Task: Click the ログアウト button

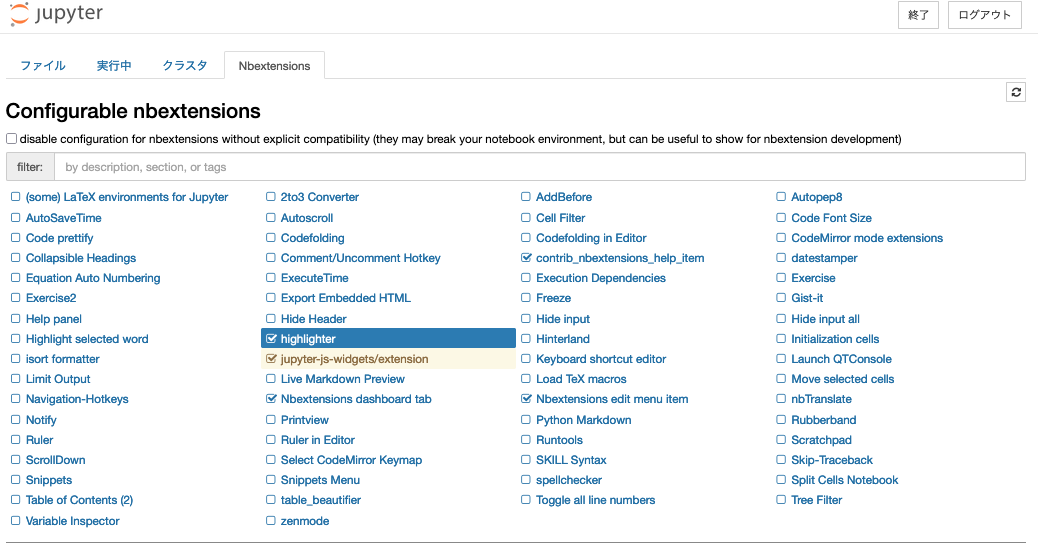Action: [984, 15]
